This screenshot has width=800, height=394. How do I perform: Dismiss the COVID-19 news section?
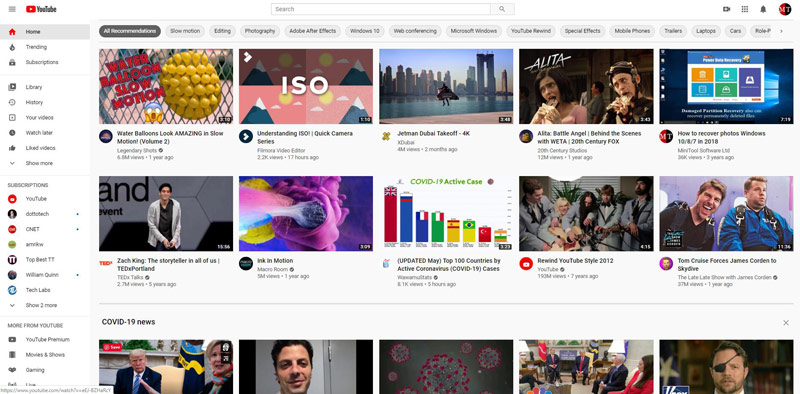click(x=786, y=323)
